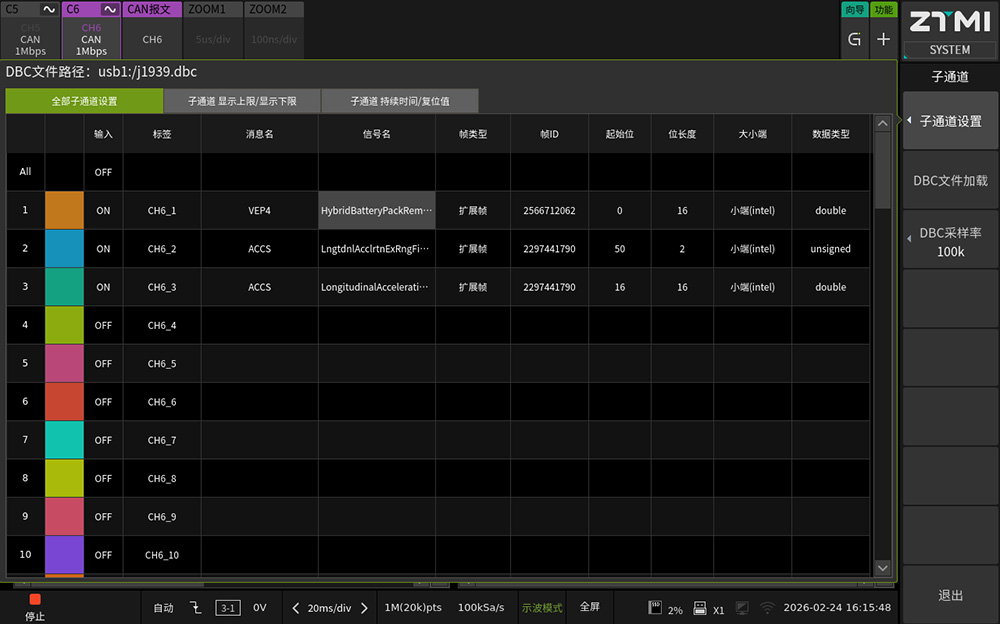This screenshot has width=1000, height=624.
Task: Switch to 子通道 持续时间/复位值 tab
Action: [x=399, y=101]
